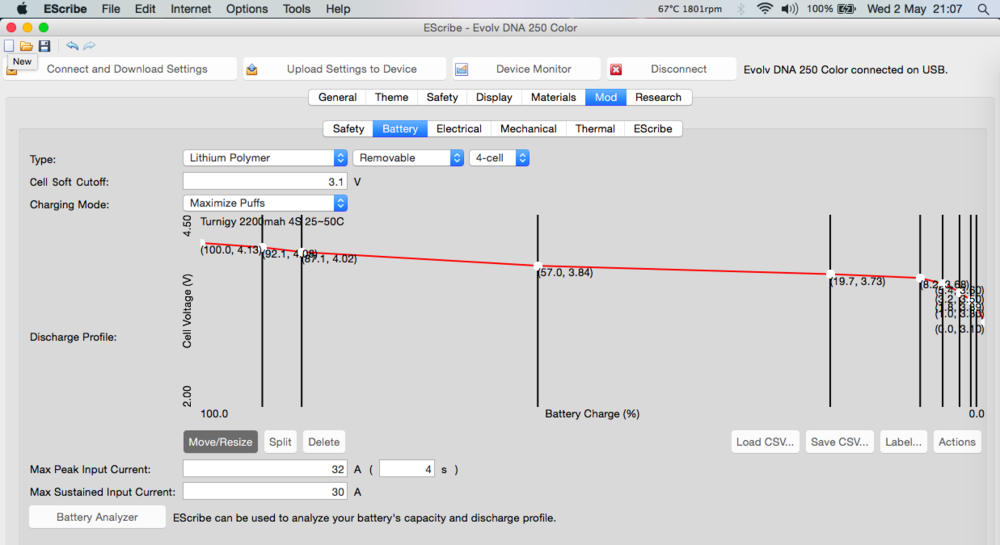Toggle the Move/Resize edit mode
Image resolution: width=1000 pixels, height=545 pixels.
(x=220, y=442)
